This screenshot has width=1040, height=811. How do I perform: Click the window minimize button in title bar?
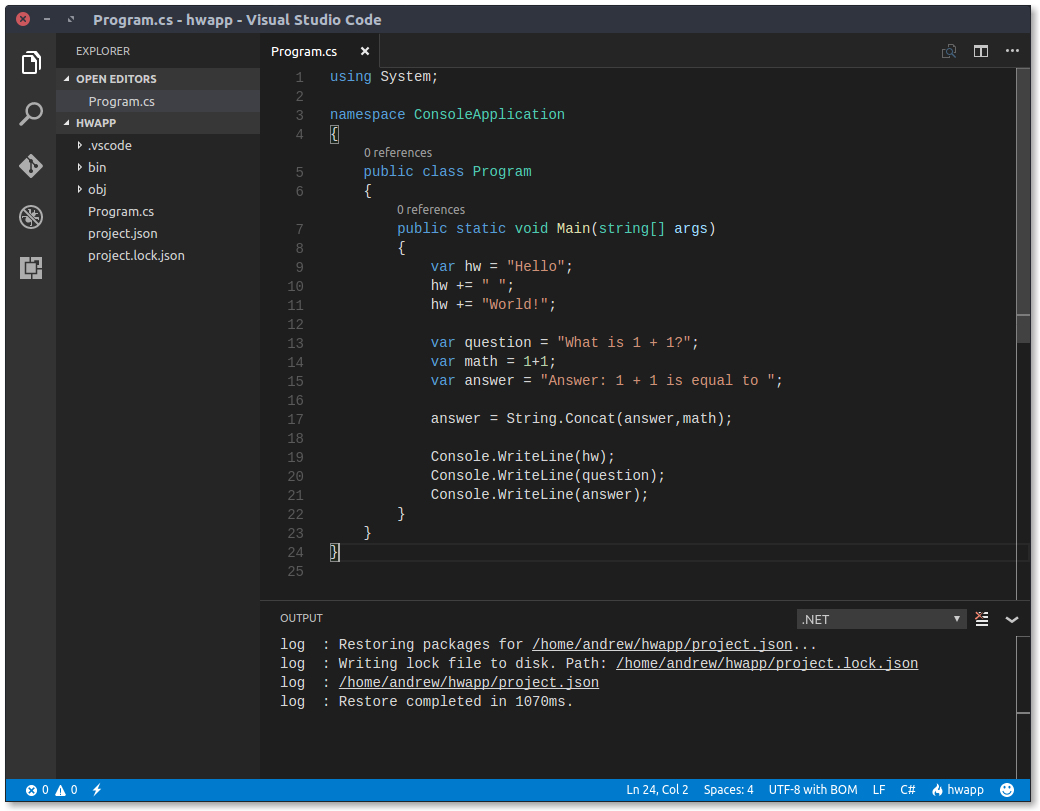coord(46,19)
